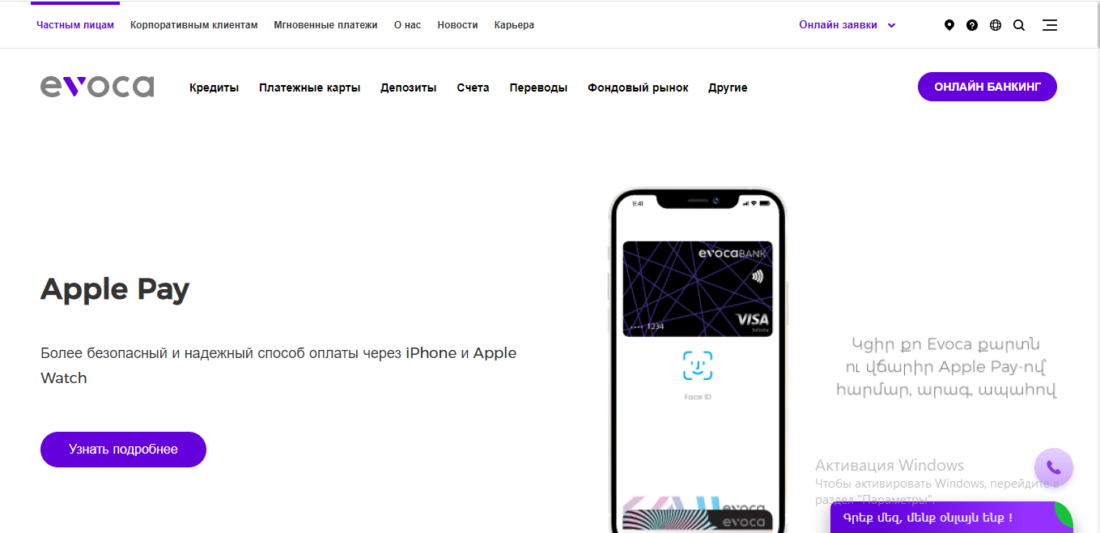
Task: Open the Фондовый рынок menu
Action: point(638,88)
